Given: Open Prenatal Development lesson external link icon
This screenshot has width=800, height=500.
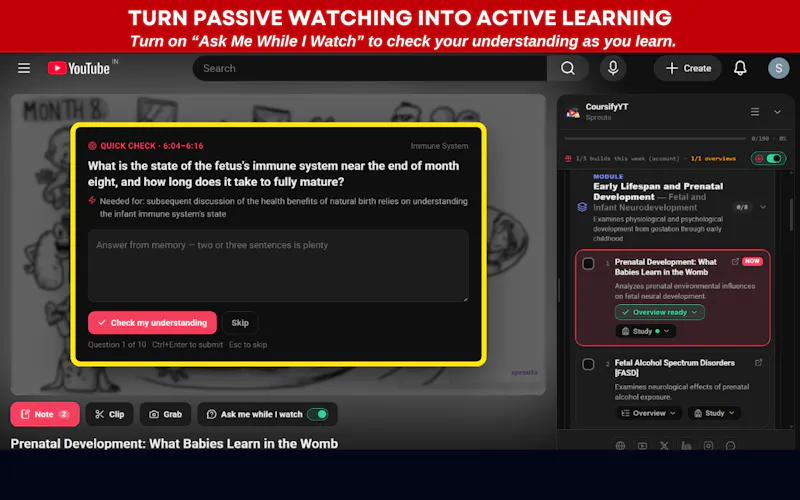Looking at the screenshot, I should pos(735,262).
